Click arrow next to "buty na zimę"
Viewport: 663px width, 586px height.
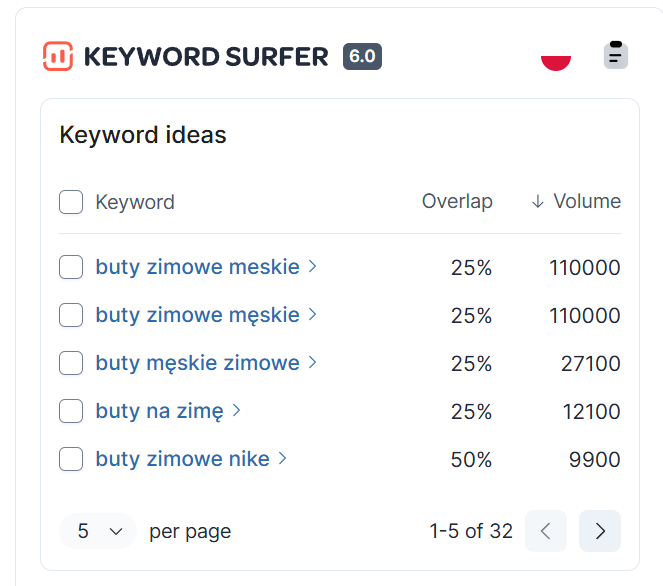237,411
